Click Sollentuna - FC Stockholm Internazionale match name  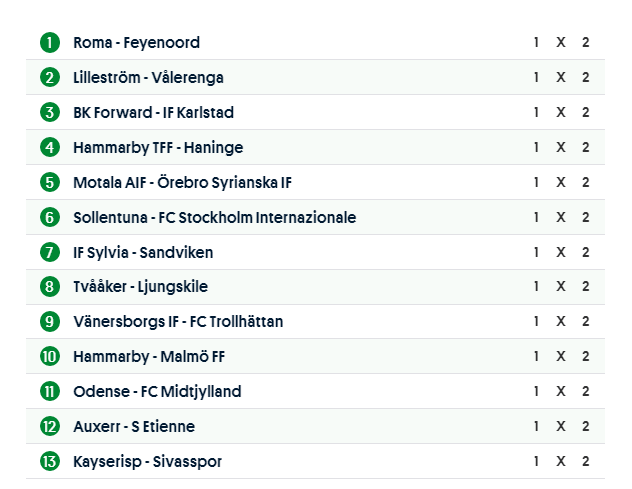pos(214,217)
